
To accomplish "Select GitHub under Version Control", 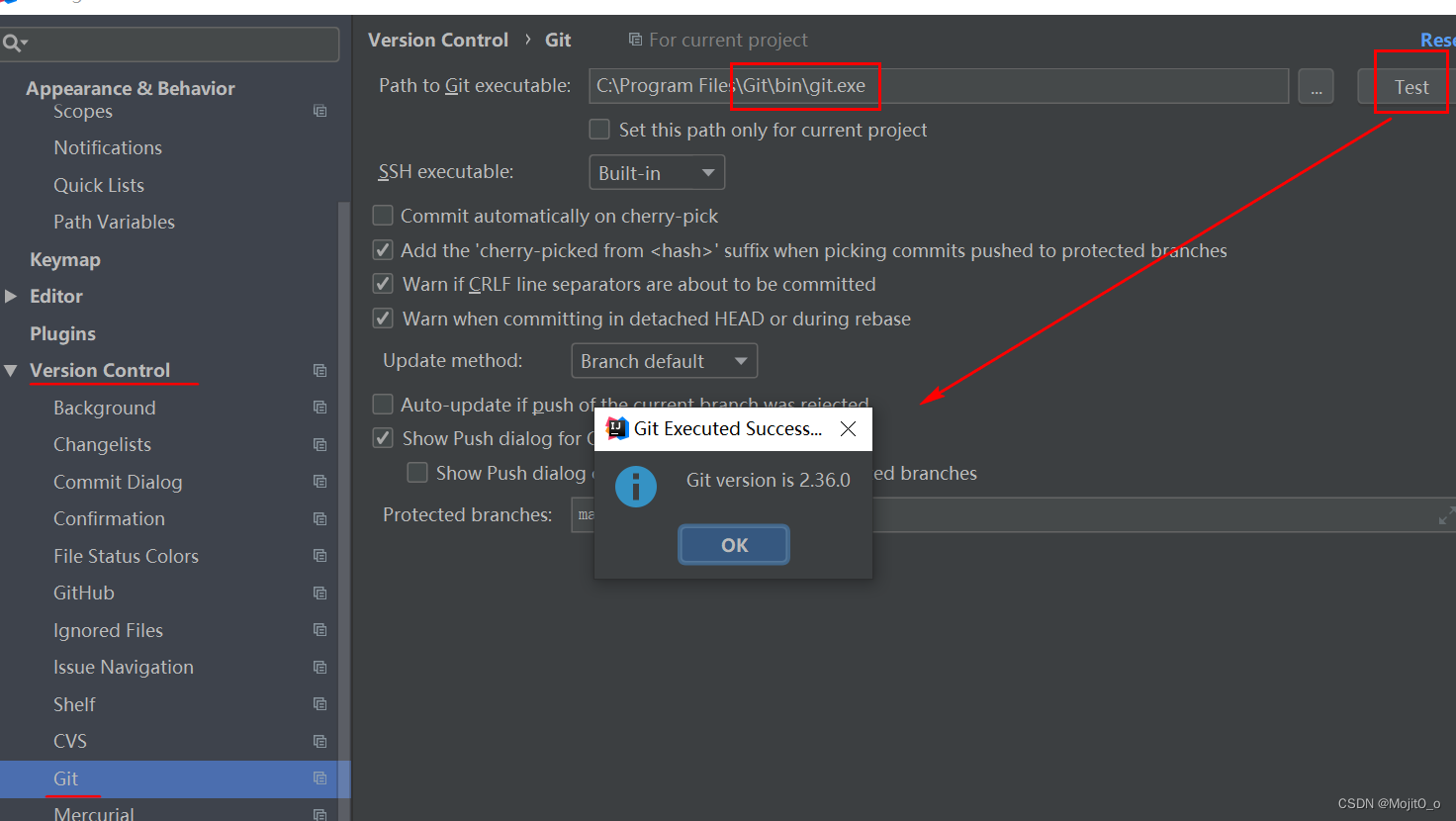I will click(84, 593).
